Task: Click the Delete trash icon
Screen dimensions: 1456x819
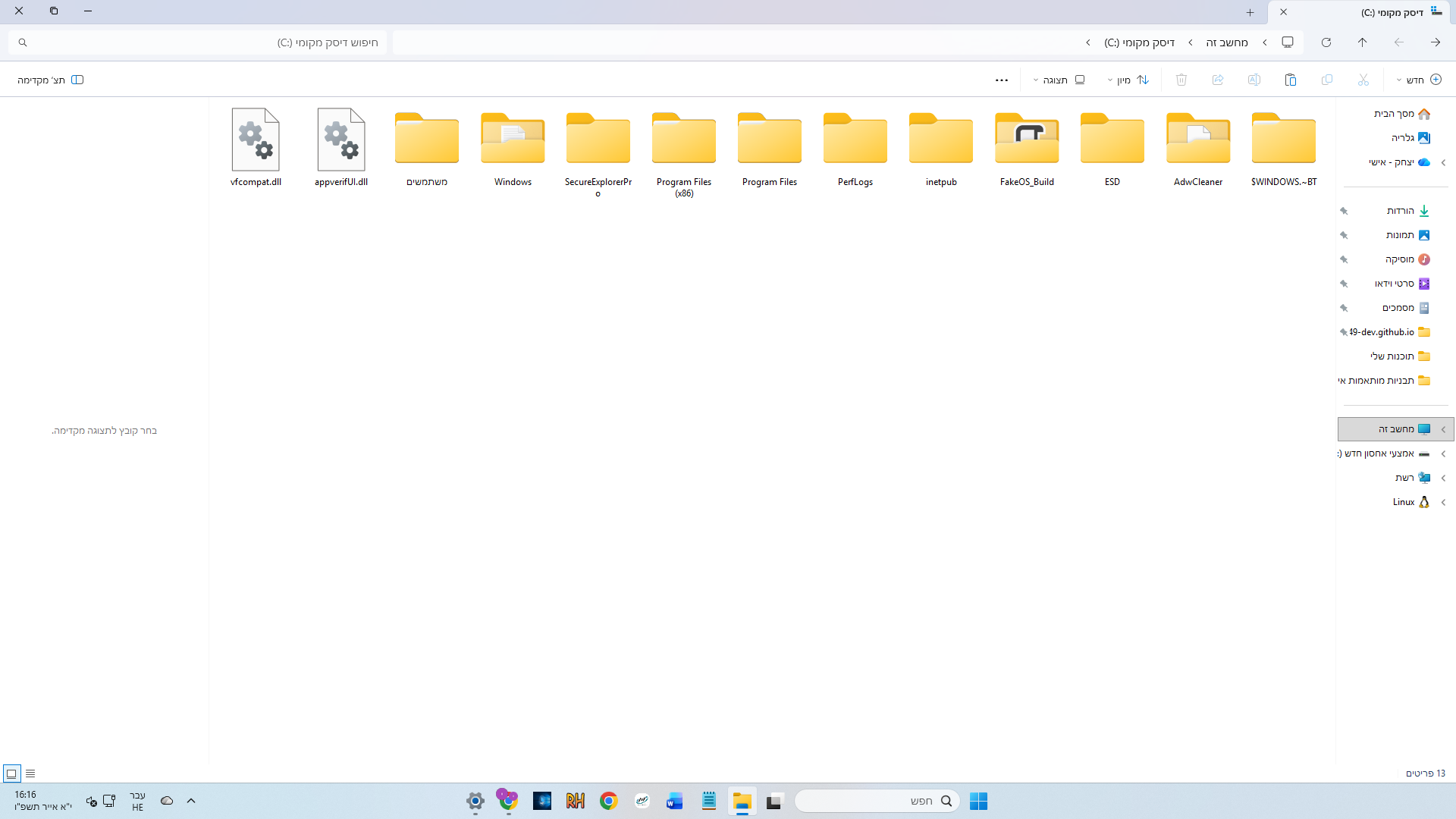Action: (x=1181, y=80)
